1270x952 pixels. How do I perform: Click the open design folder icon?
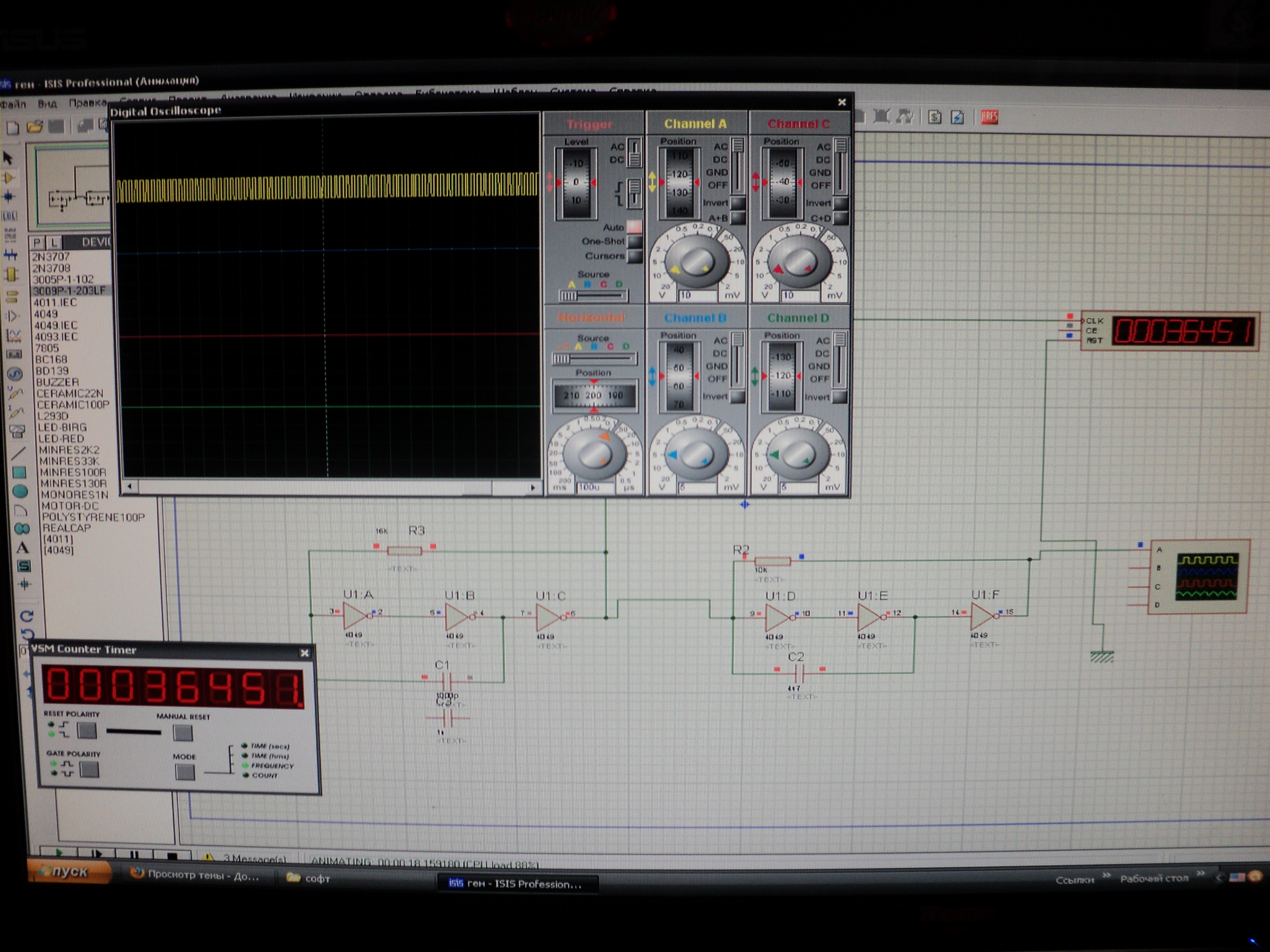pos(34,126)
